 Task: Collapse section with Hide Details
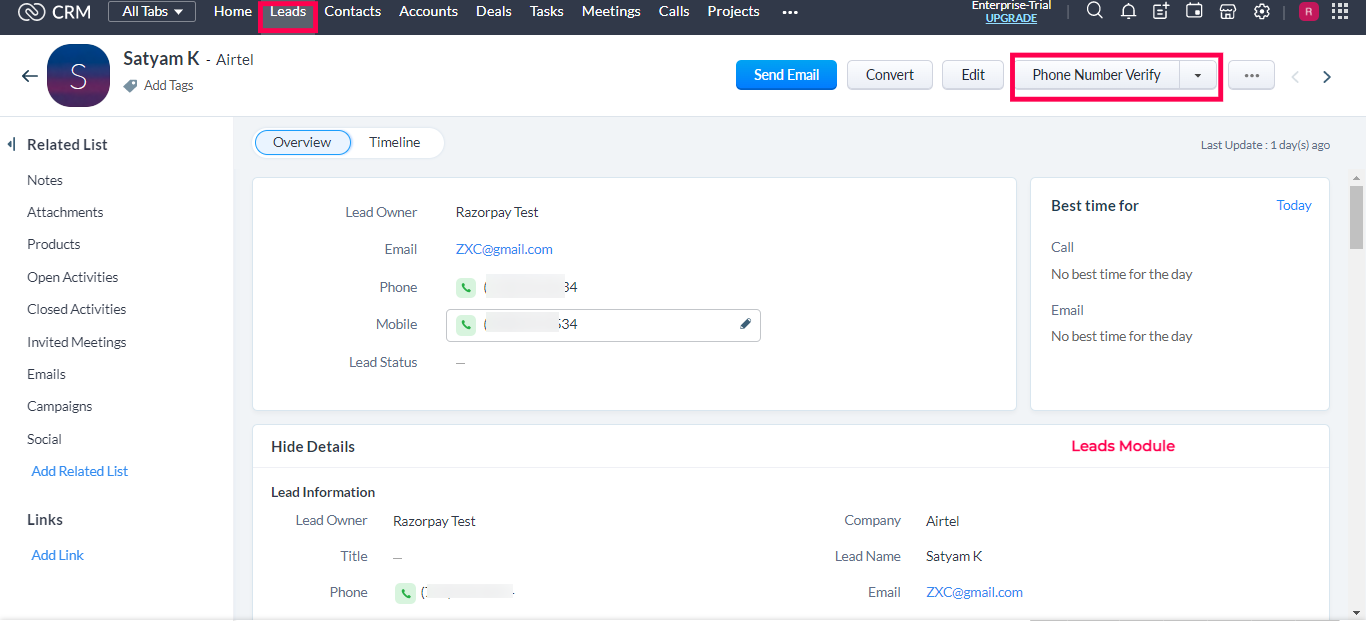[x=313, y=447]
